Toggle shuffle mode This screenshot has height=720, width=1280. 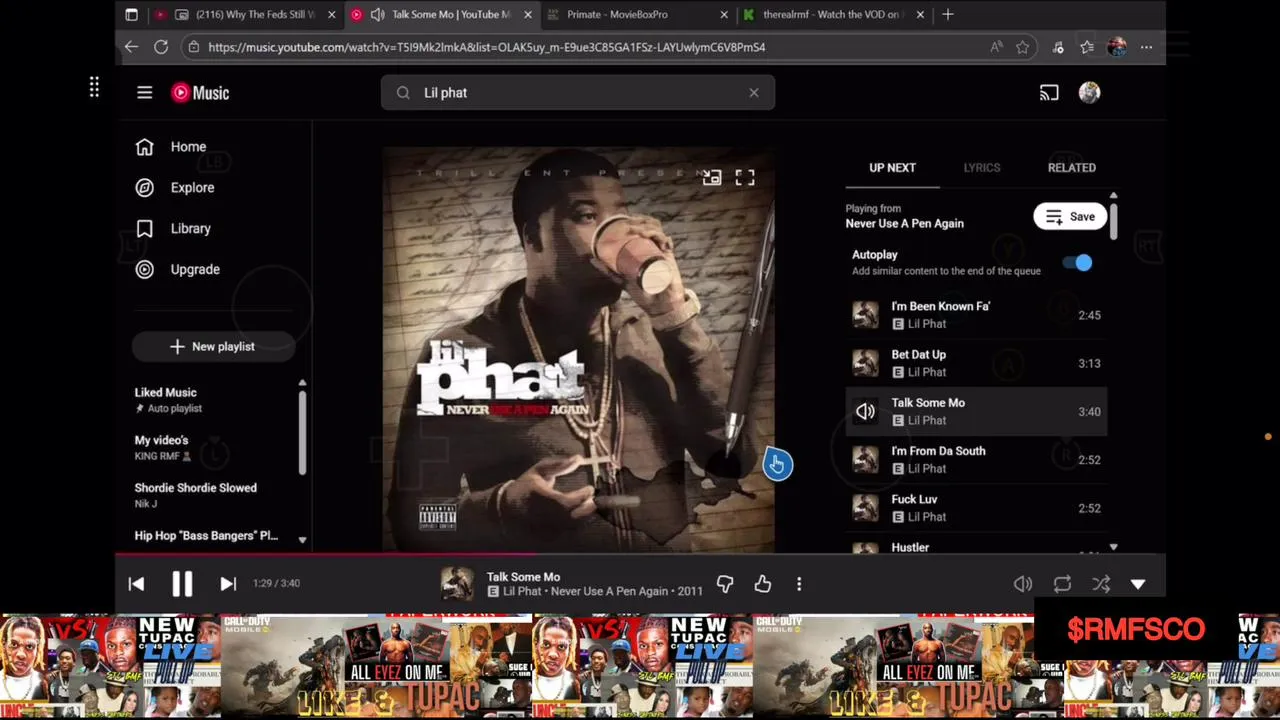1101,584
